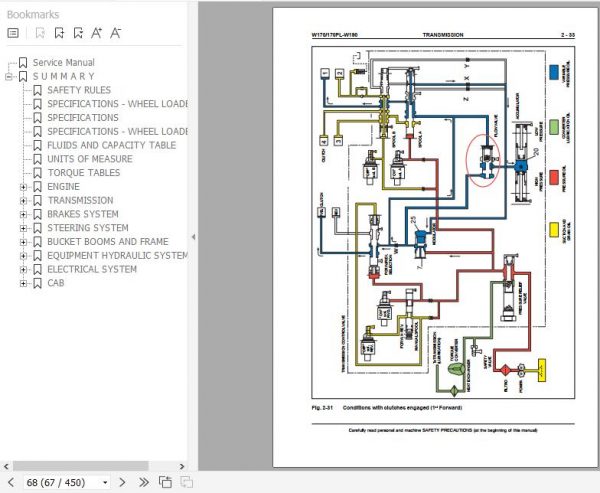Image resolution: width=600 pixels, height=493 pixels.
Task: Add a new bookmark with plus icon
Action: click(59, 33)
